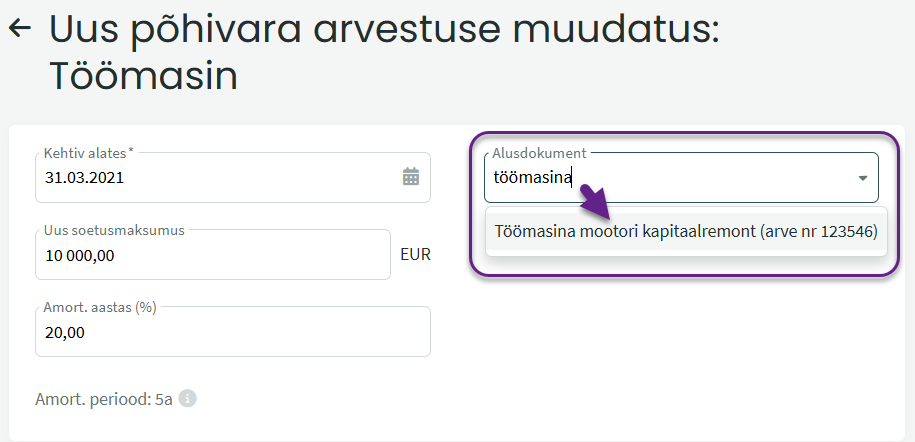Click the Kehtiv alates field label
This screenshot has height=442, width=915.
pos(89,154)
